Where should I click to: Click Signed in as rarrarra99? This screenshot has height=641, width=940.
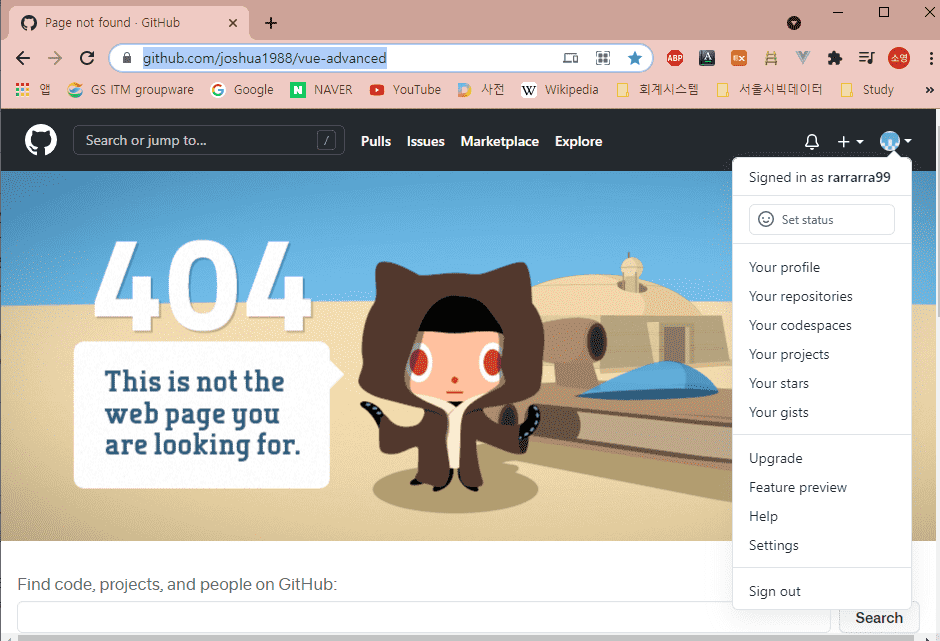pyautogui.click(x=819, y=177)
